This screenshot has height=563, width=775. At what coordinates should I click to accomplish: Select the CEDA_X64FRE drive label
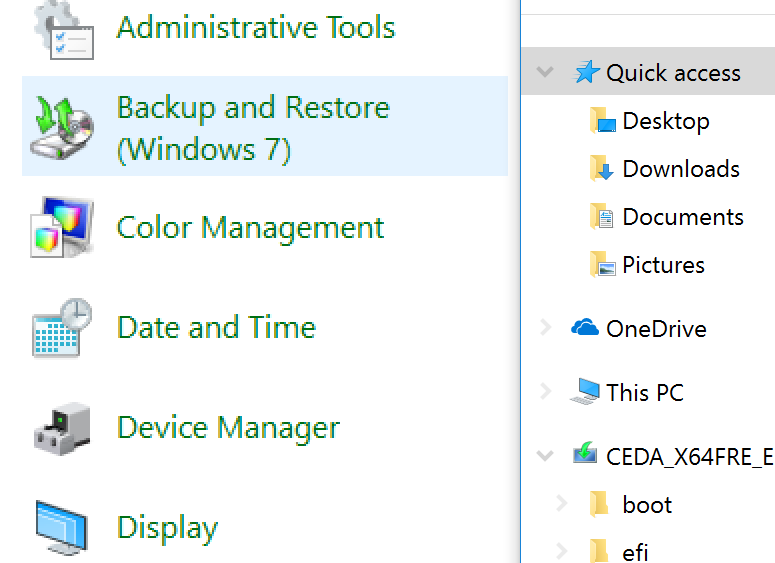(690, 456)
